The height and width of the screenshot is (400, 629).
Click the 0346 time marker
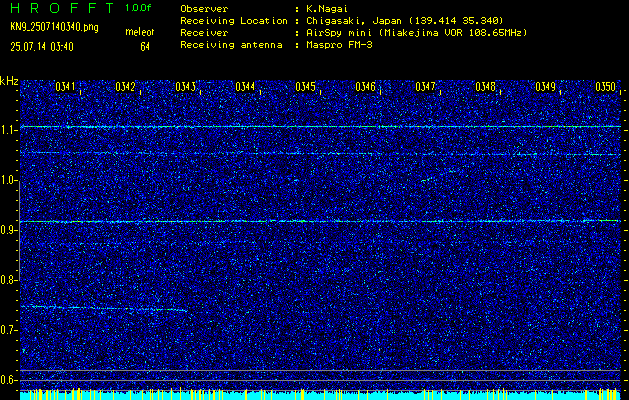(x=365, y=87)
